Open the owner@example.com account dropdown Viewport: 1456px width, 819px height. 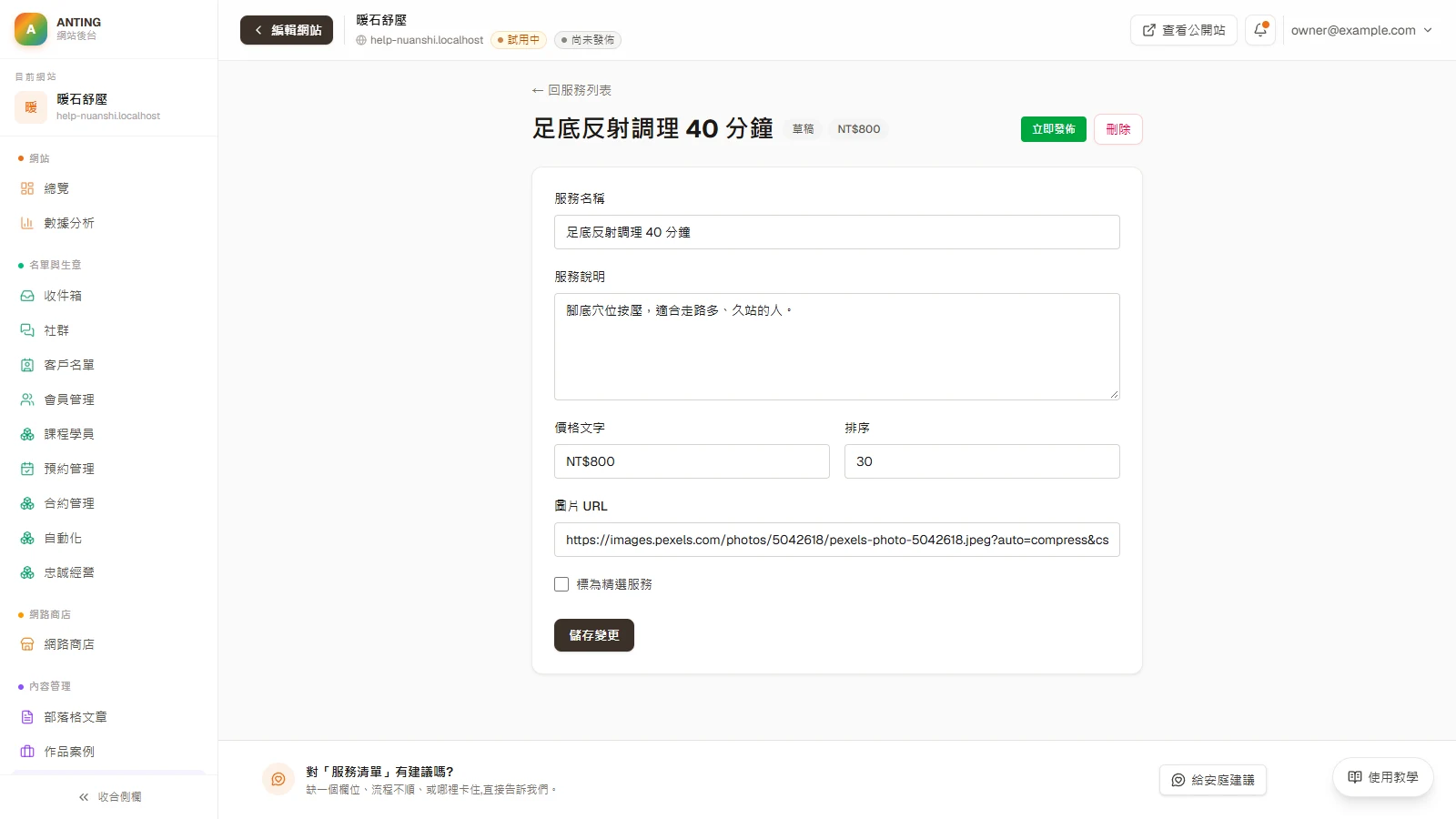point(1361,30)
